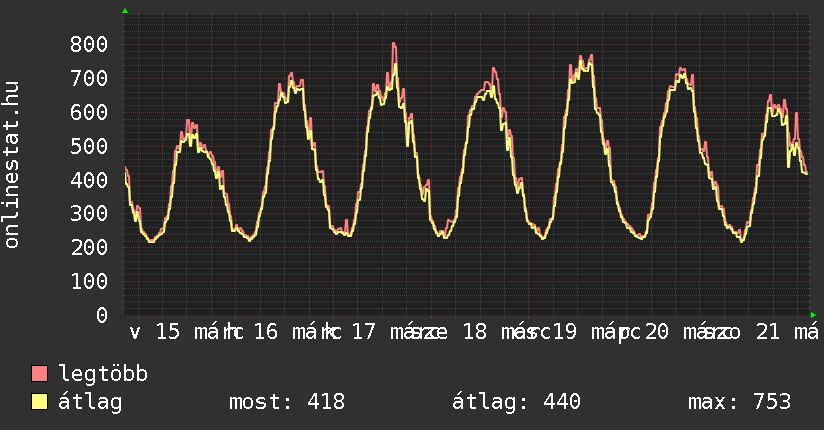Select the átlag legend label
Viewport: 824px width, 430px height.
pyautogui.click(x=91, y=402)
